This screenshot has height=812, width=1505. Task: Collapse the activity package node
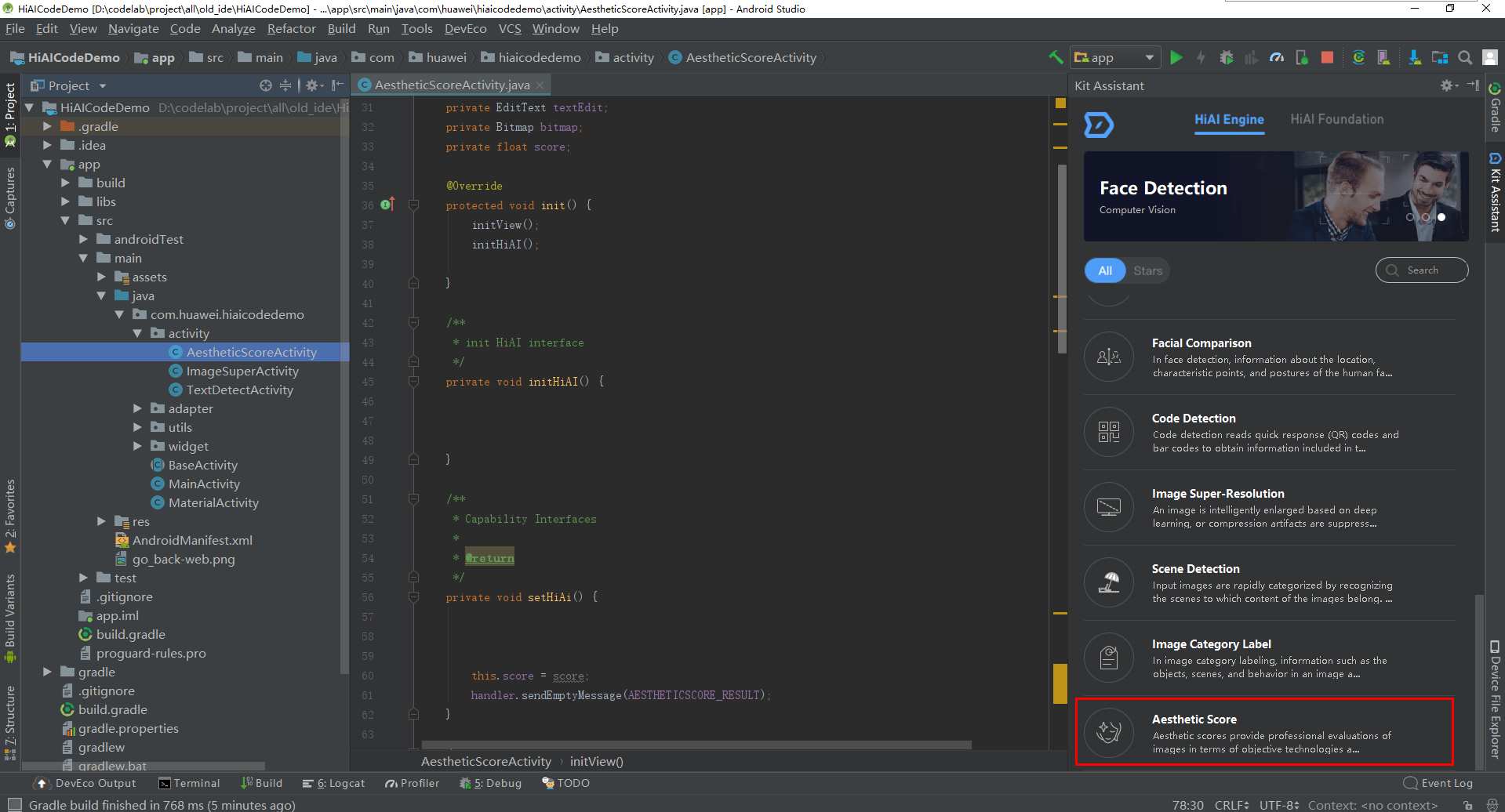click(137, 333)
